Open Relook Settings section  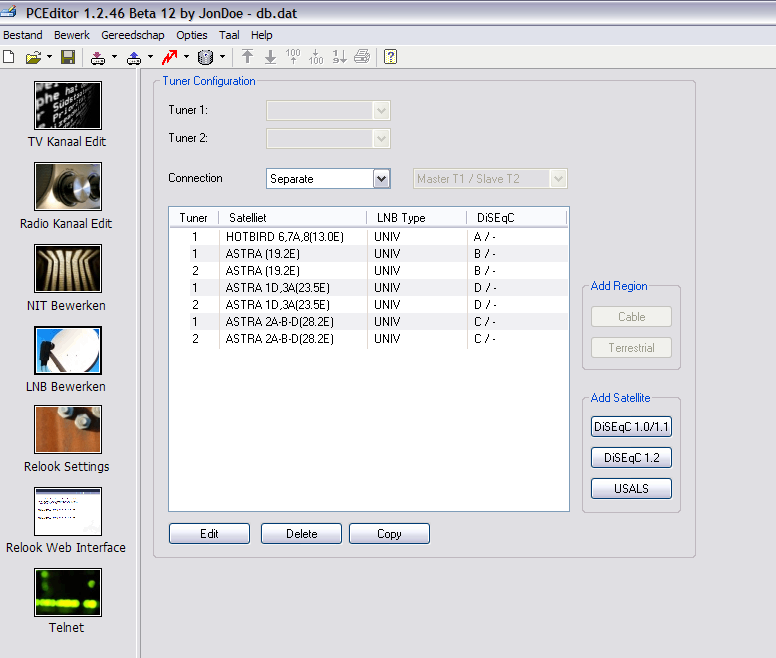[67, 439]
